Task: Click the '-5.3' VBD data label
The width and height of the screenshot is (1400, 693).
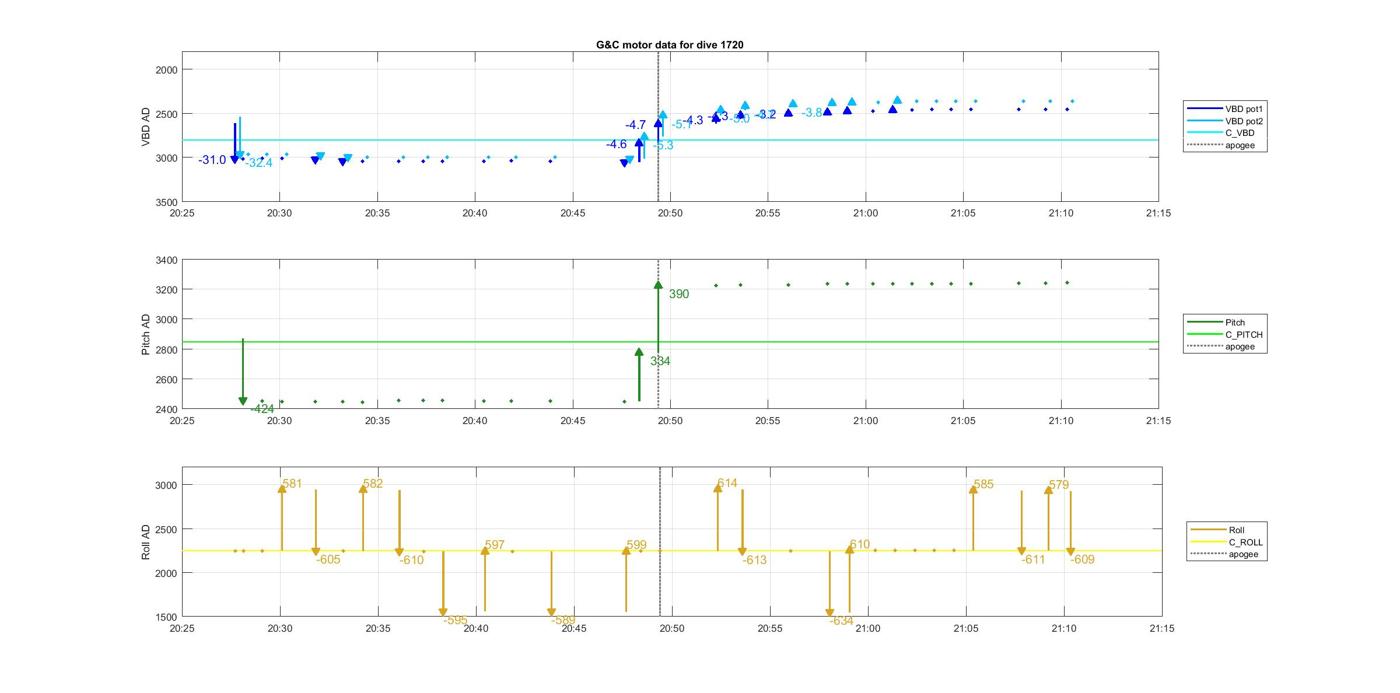Action: [663, 146]
